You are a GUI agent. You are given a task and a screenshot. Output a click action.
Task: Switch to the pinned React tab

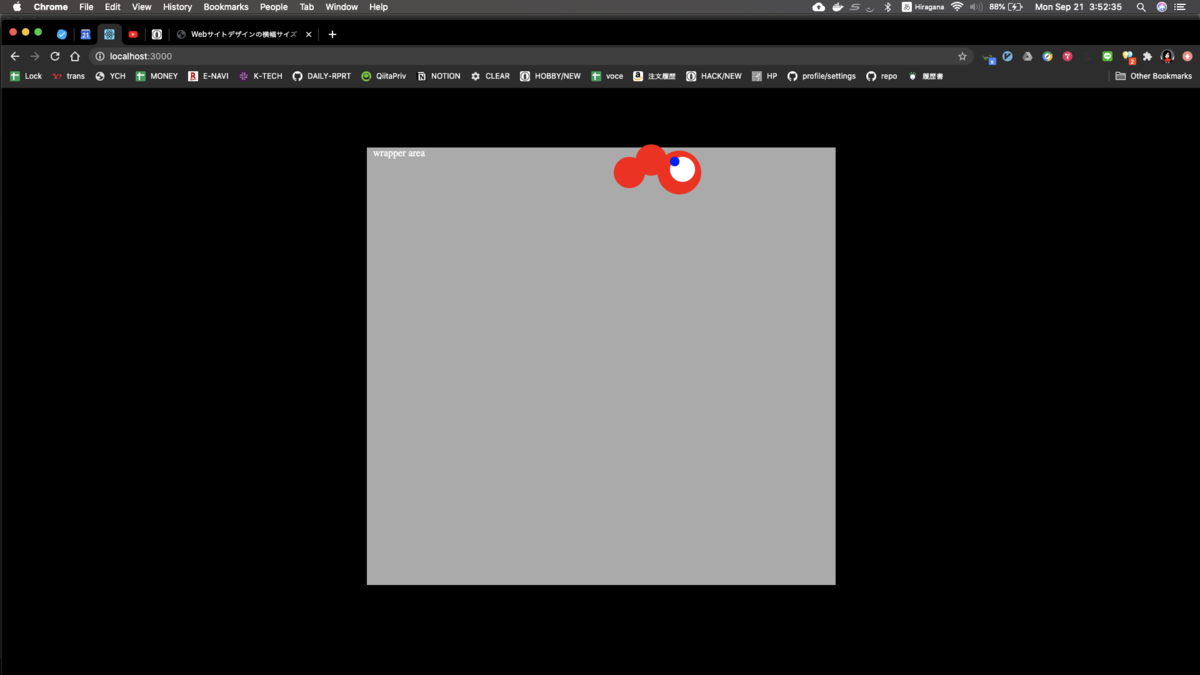(110, 34)
